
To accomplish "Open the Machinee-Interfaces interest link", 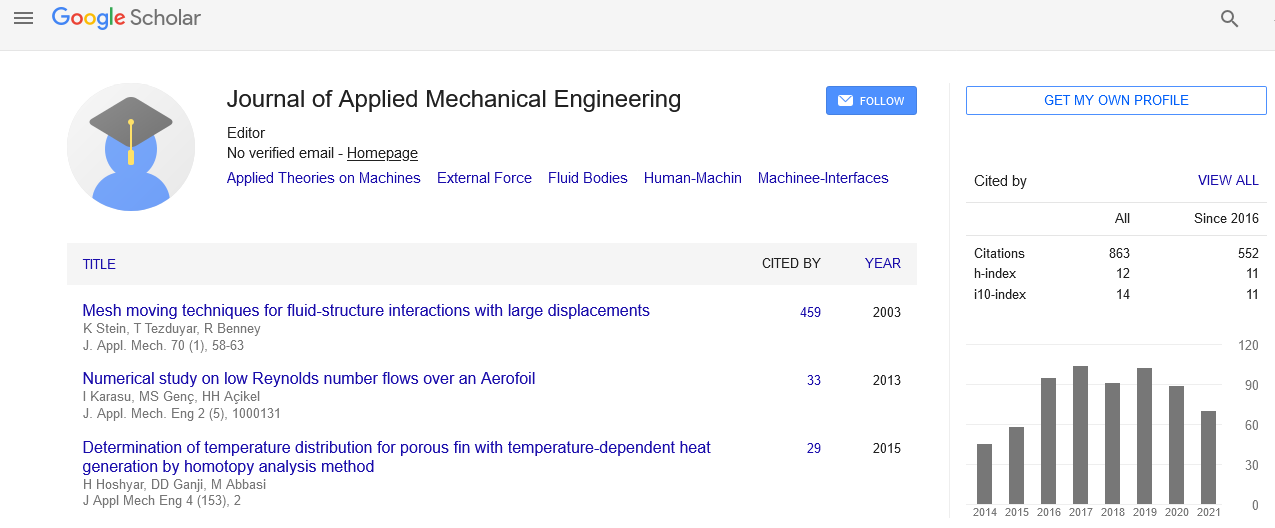I will click(x=822, y=178).
